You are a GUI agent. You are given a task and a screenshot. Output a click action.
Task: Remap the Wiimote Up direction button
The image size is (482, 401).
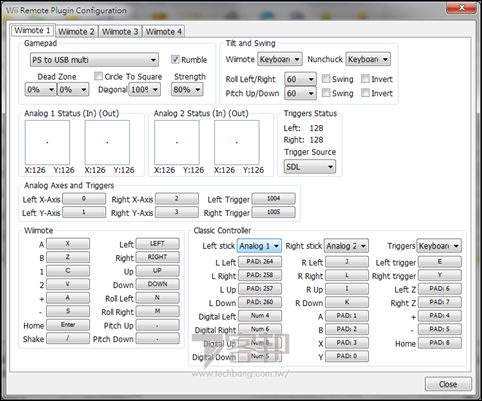coord(158,271)
